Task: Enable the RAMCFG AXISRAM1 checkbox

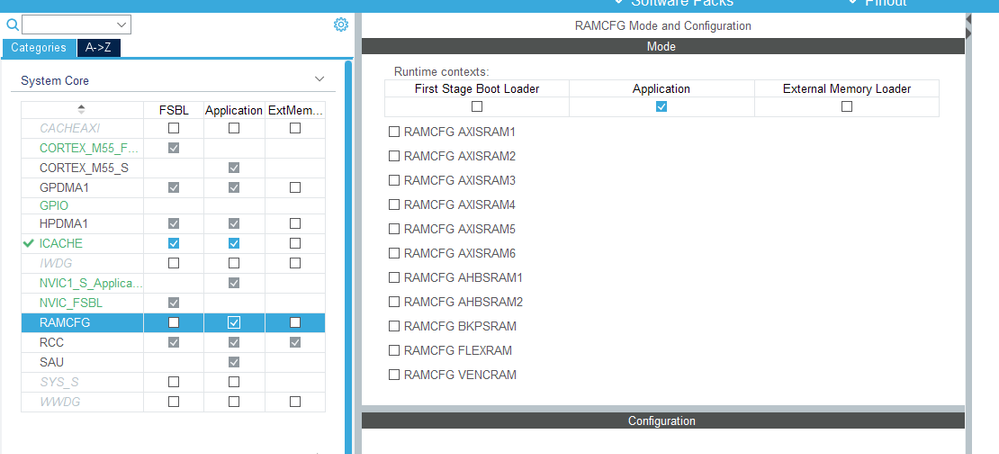Action: [x=394, y=132]
